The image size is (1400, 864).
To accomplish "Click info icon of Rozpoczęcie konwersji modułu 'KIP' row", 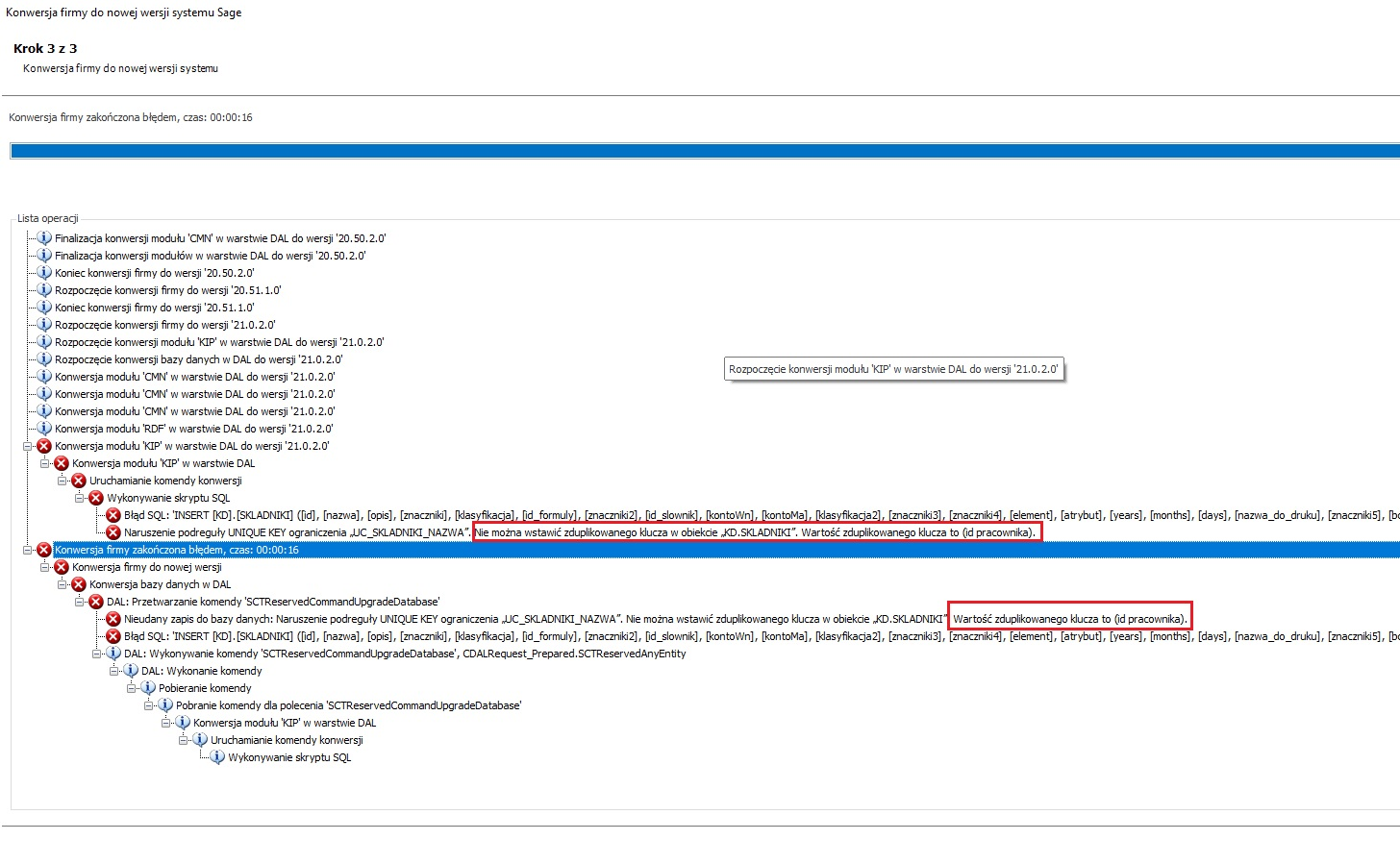I will click(x=44, y=342).
